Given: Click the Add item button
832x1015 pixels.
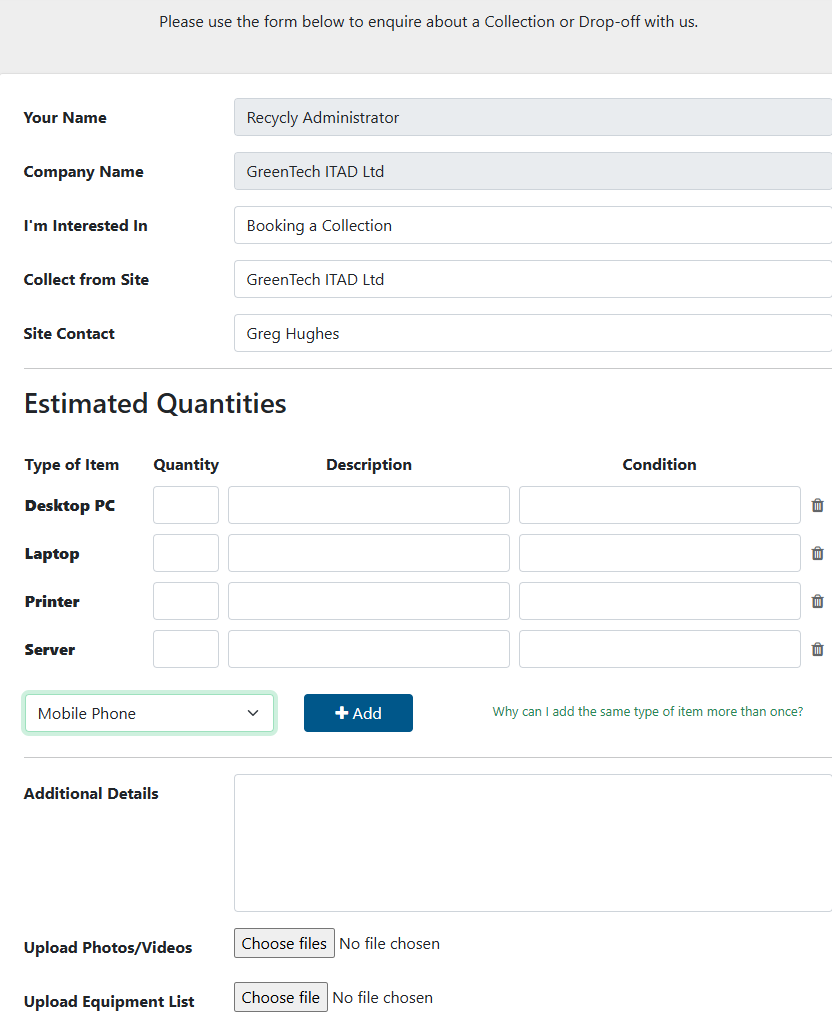Looking at the screenshot, I should tap(358, 713).
